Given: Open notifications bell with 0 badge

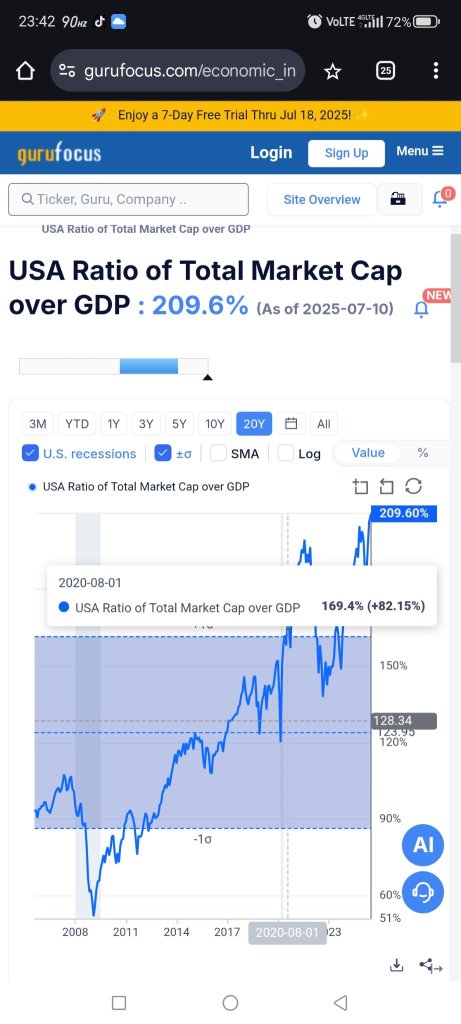Looking at the screenshot, I should coord(443,198).
